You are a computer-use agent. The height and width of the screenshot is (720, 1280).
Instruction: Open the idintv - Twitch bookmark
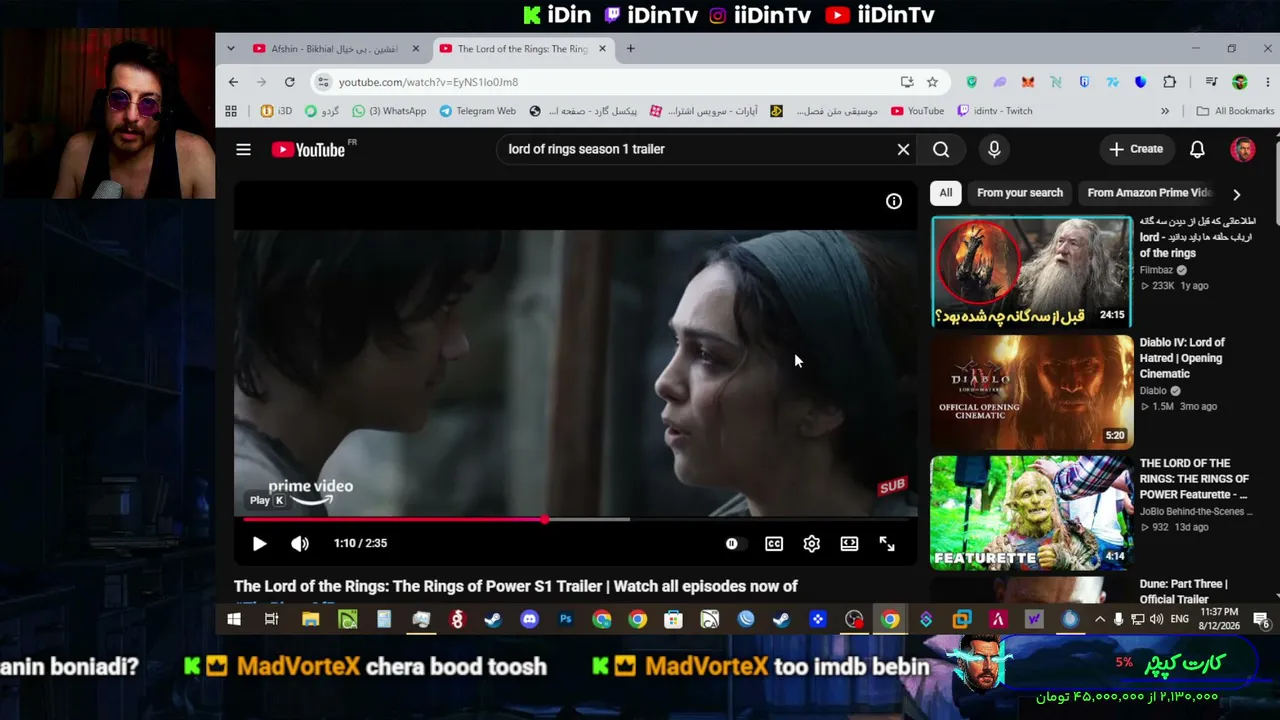click(995, 111)
